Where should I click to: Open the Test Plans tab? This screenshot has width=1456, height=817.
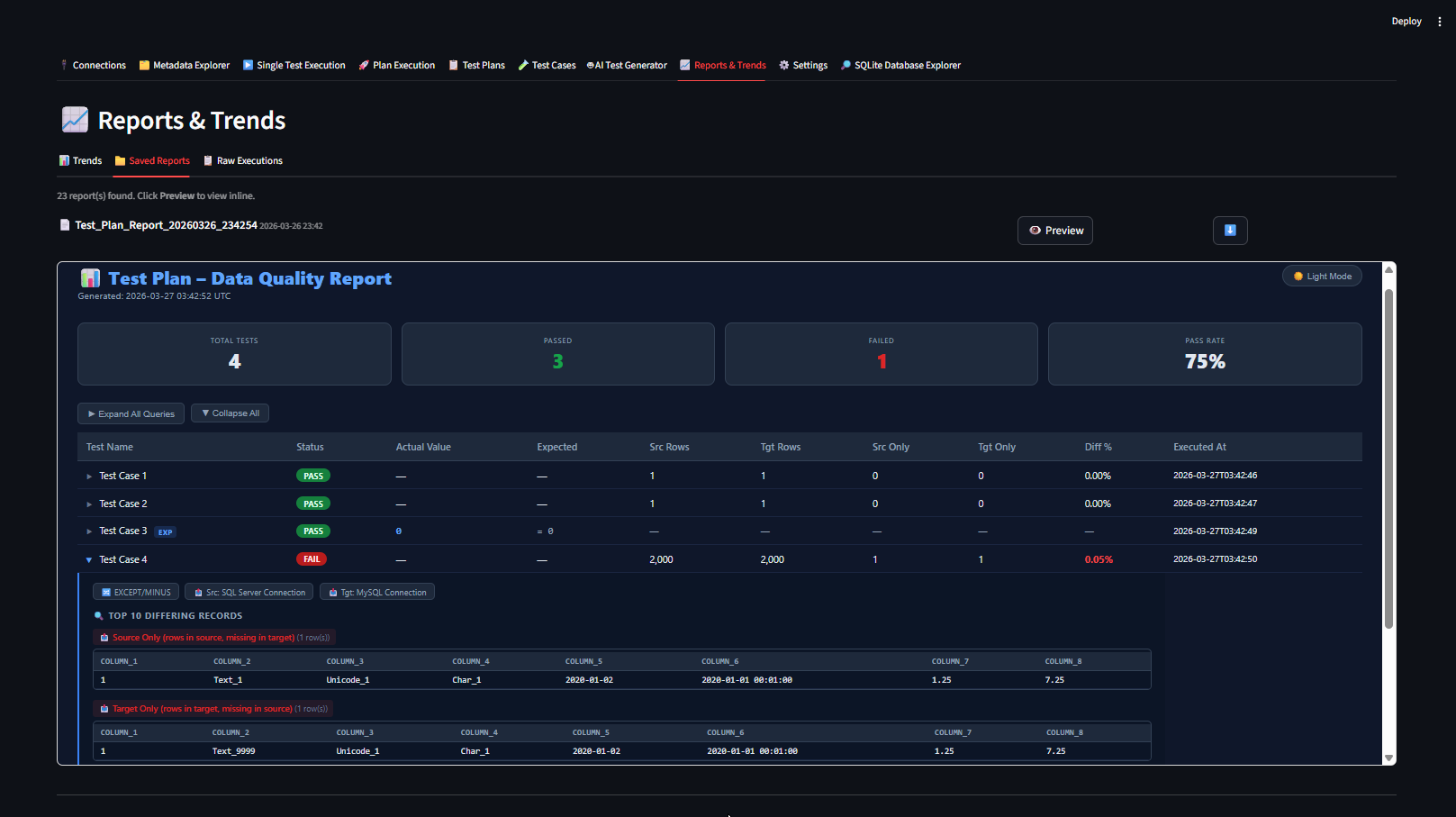point(477,65)
